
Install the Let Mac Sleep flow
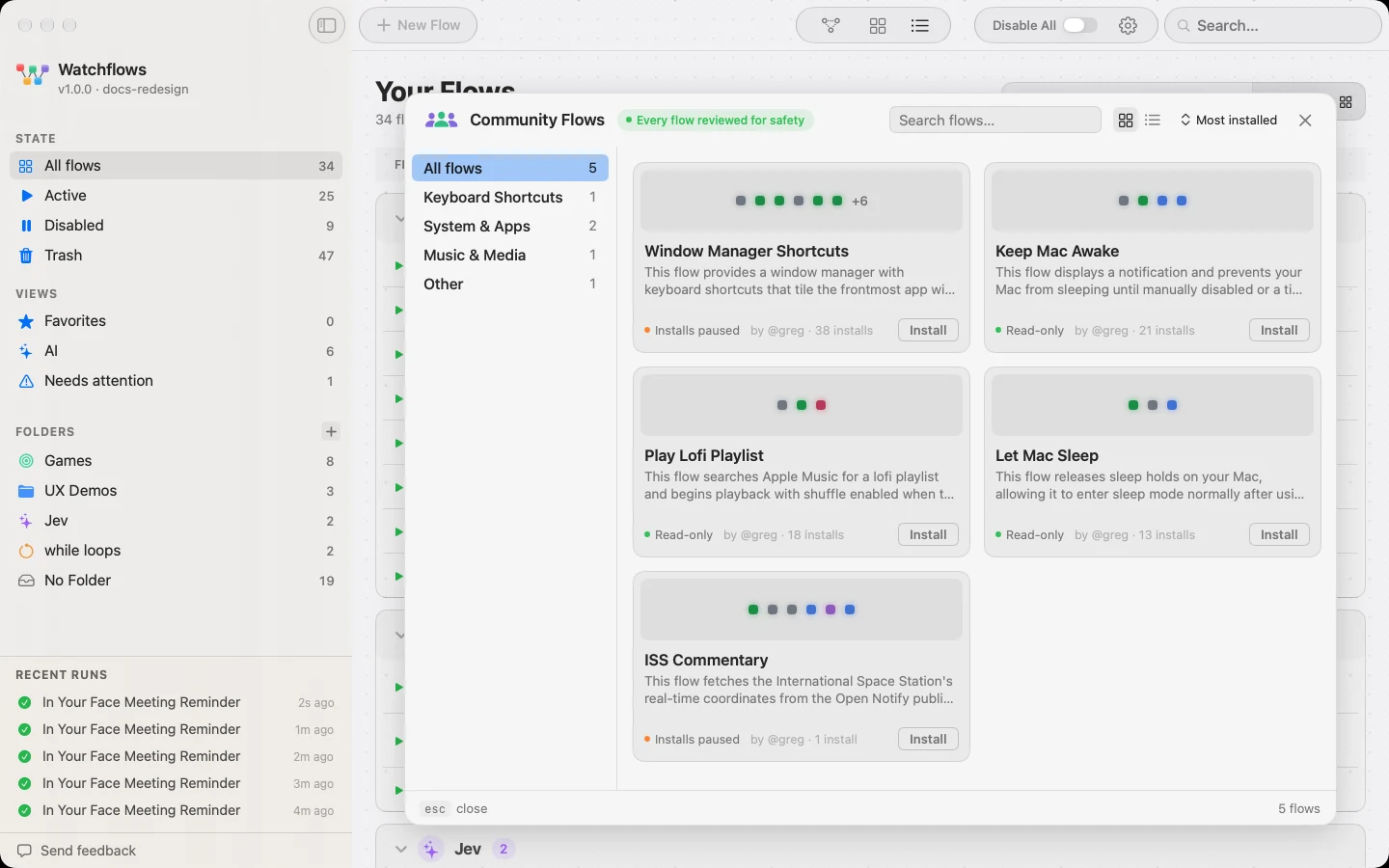[x=1279, y=534]
